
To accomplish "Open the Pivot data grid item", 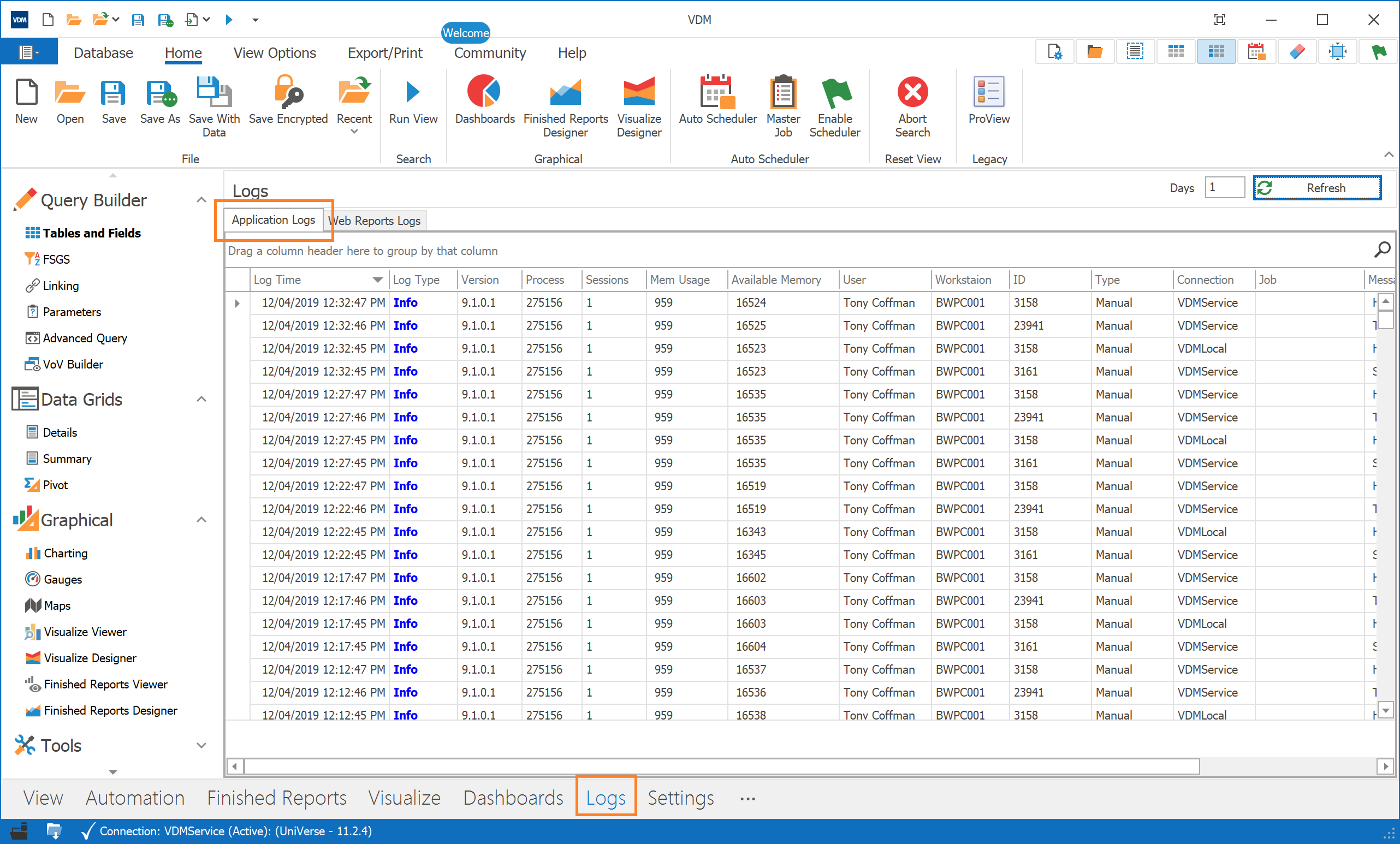I will pyautogui.click(x=46, y=484).
